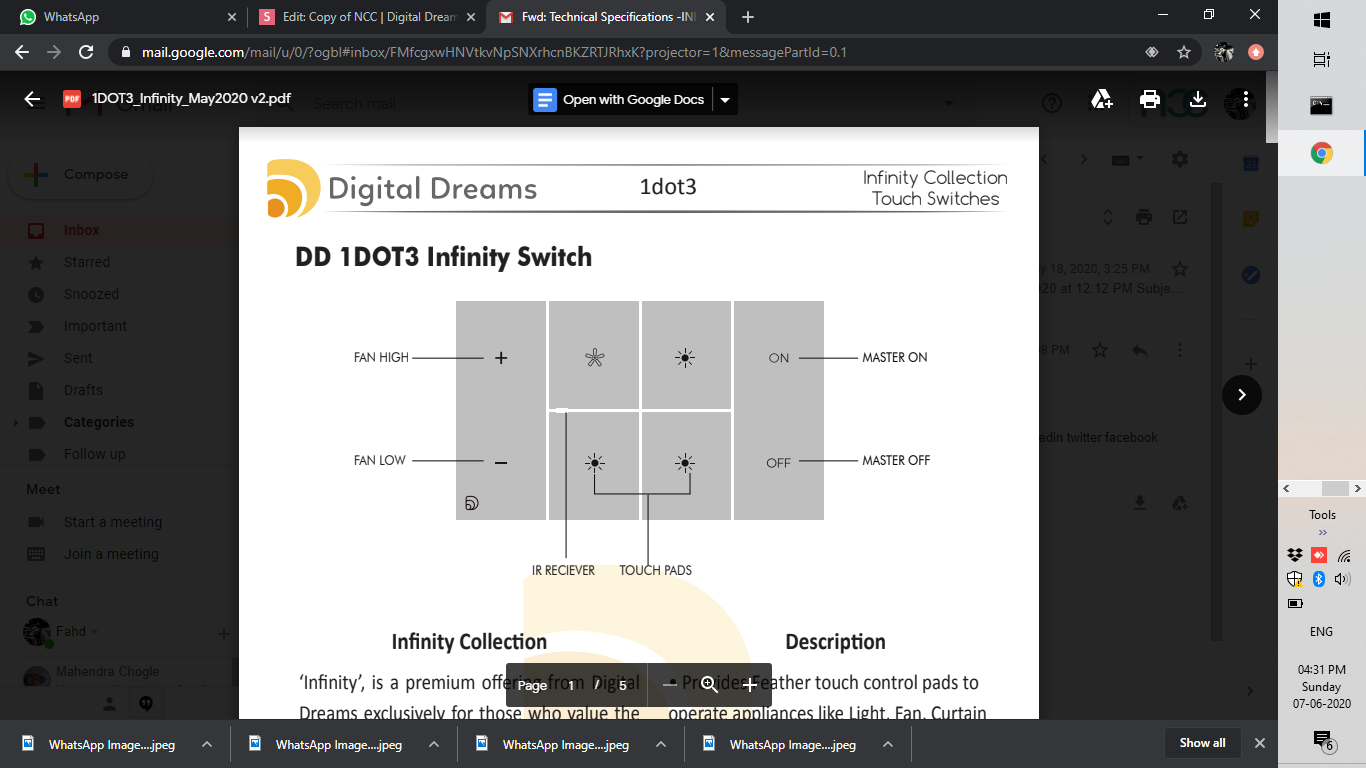Image resolution: width=1366 pixels, height=768 pixels.
Task: Open Windows Security tray icon
Action: pos(1295,579)
